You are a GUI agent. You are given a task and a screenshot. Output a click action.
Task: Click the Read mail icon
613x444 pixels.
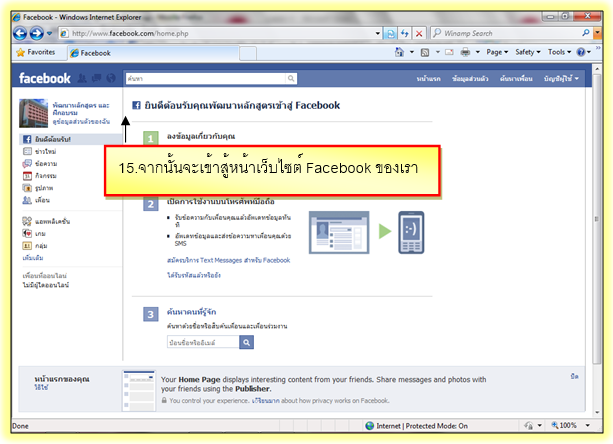click(449, 52)
